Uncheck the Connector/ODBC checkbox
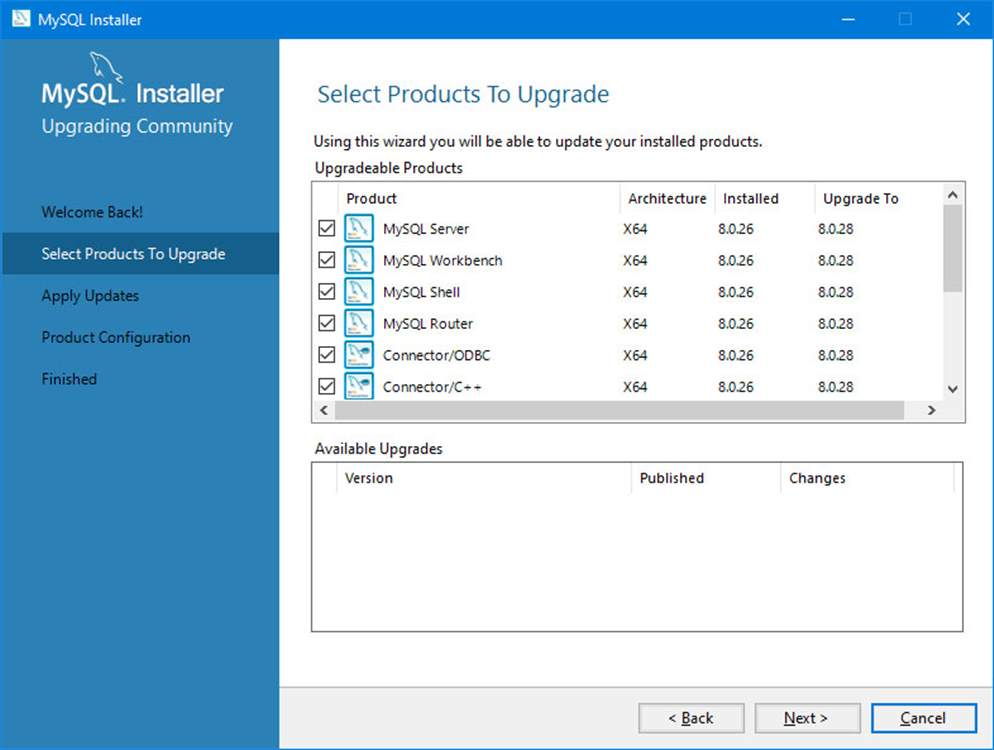This screenshot has height=750, width=994. pyautogui.click(x=326, y=355)
